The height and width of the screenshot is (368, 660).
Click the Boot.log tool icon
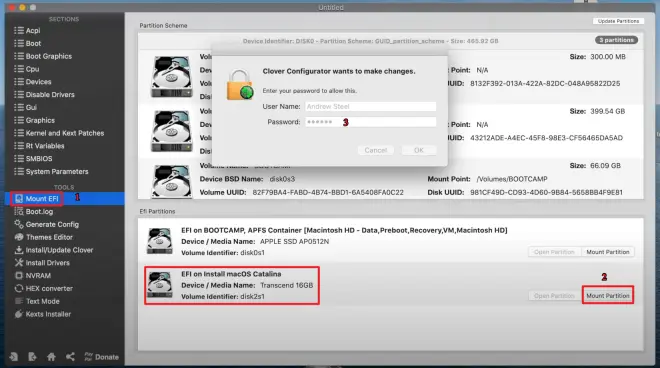[x=19, y=211]
